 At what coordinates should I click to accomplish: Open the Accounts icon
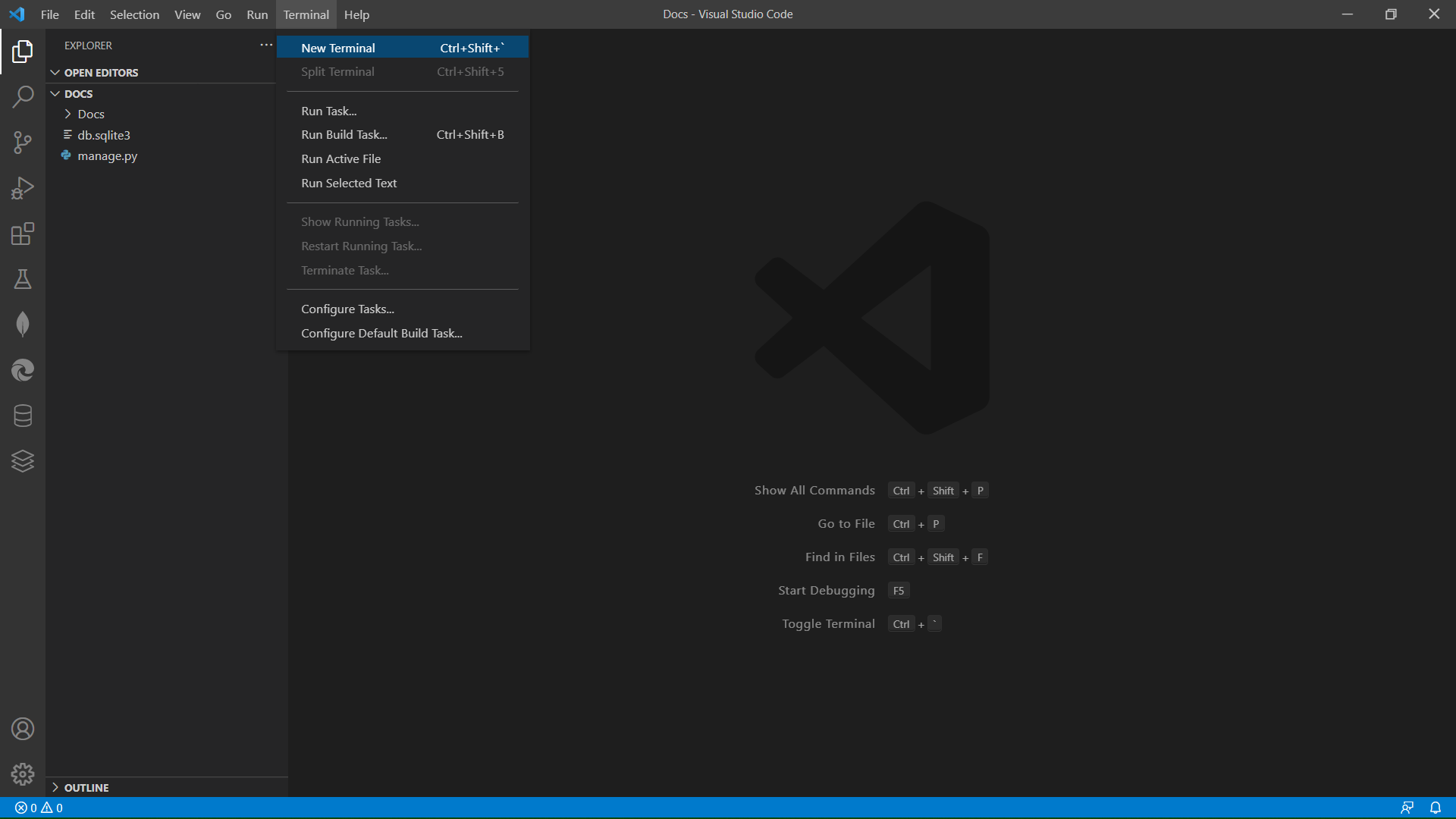(23, 729)
